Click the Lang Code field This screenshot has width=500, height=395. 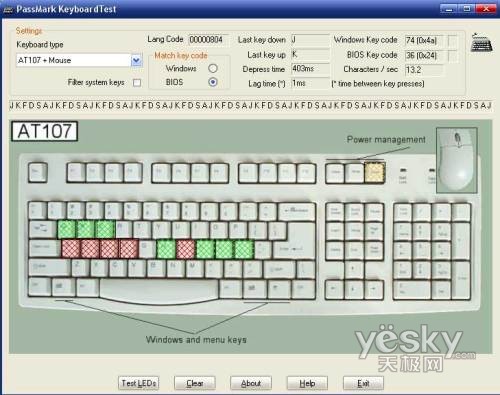(x=209, y=40)
